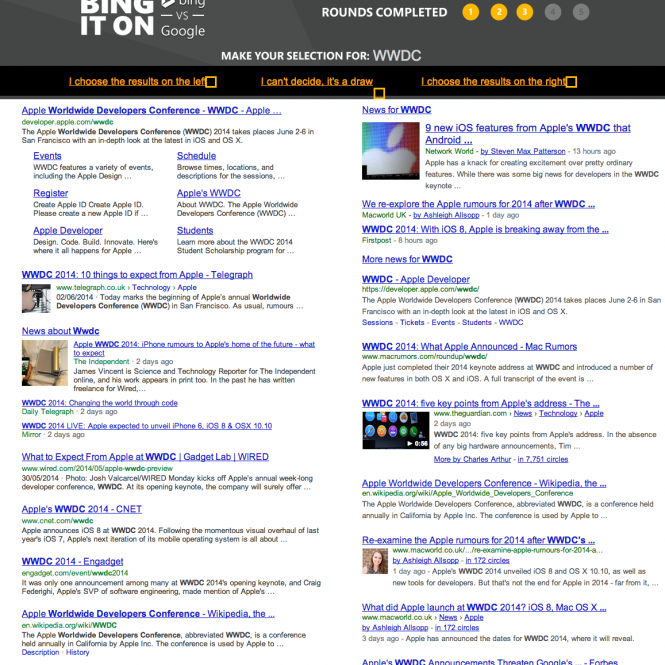This screenshot has height=665, width=665.
Task: Click the round 3 completed circle
Action: [x=525, y=12]
